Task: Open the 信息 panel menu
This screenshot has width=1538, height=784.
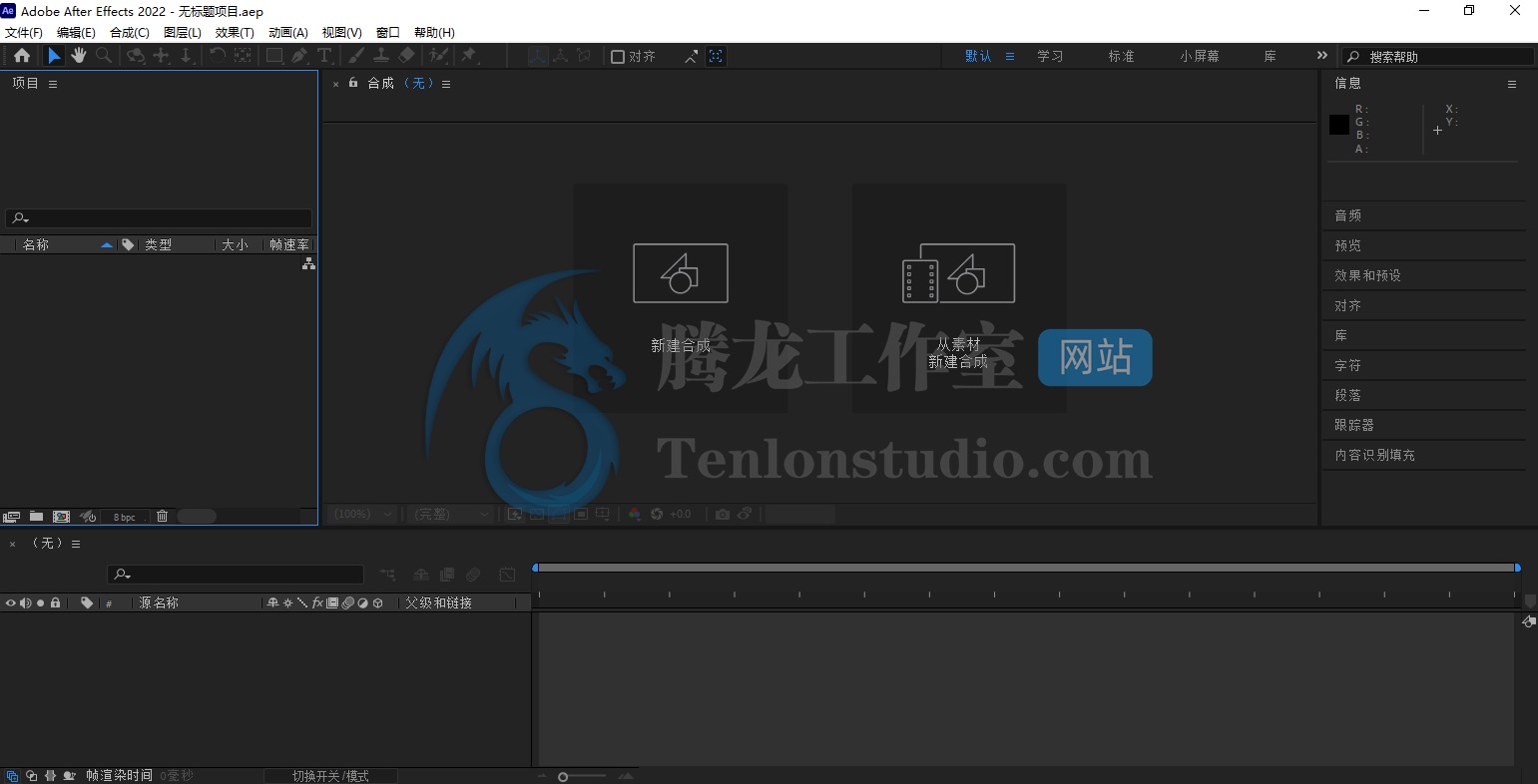Action: 1512,84
